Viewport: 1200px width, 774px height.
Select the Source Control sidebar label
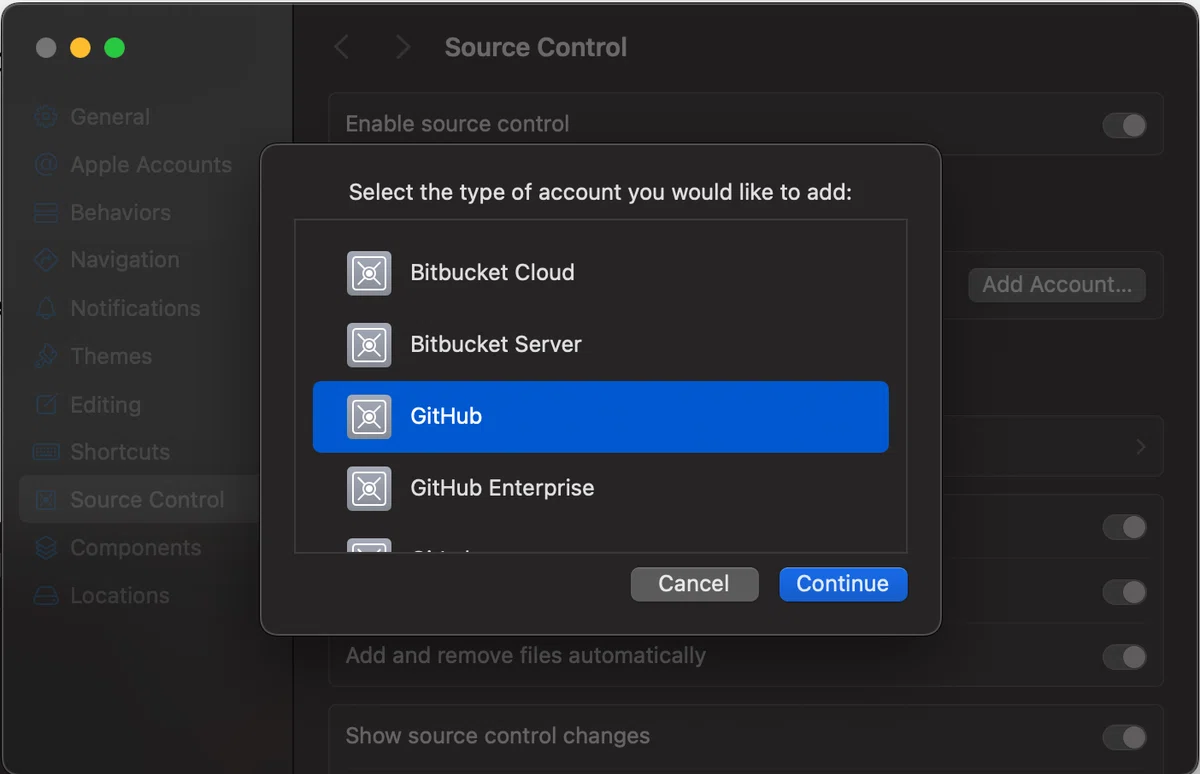point(147,500)
